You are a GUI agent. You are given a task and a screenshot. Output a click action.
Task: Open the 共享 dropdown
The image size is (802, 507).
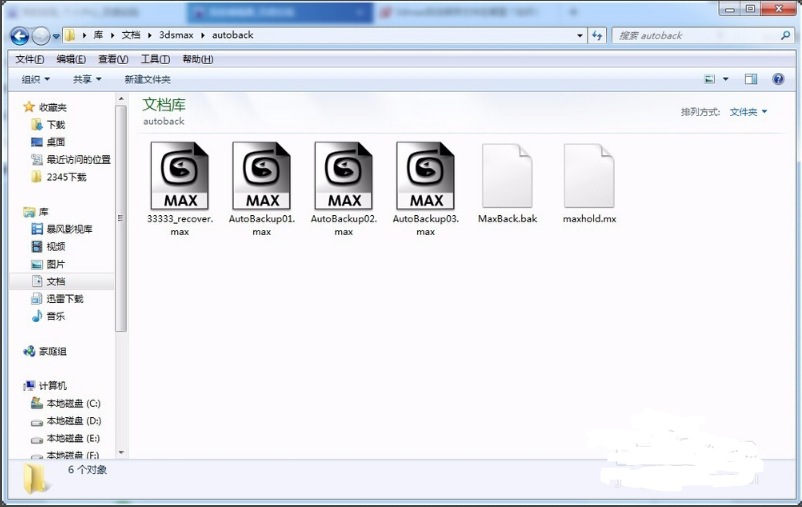point(87,79)
